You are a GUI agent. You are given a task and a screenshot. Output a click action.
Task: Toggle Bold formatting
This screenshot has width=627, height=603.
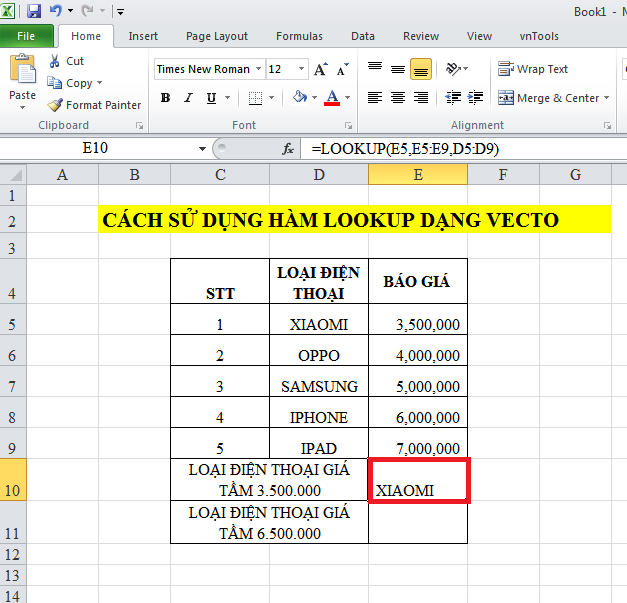[x=165, y=98]
